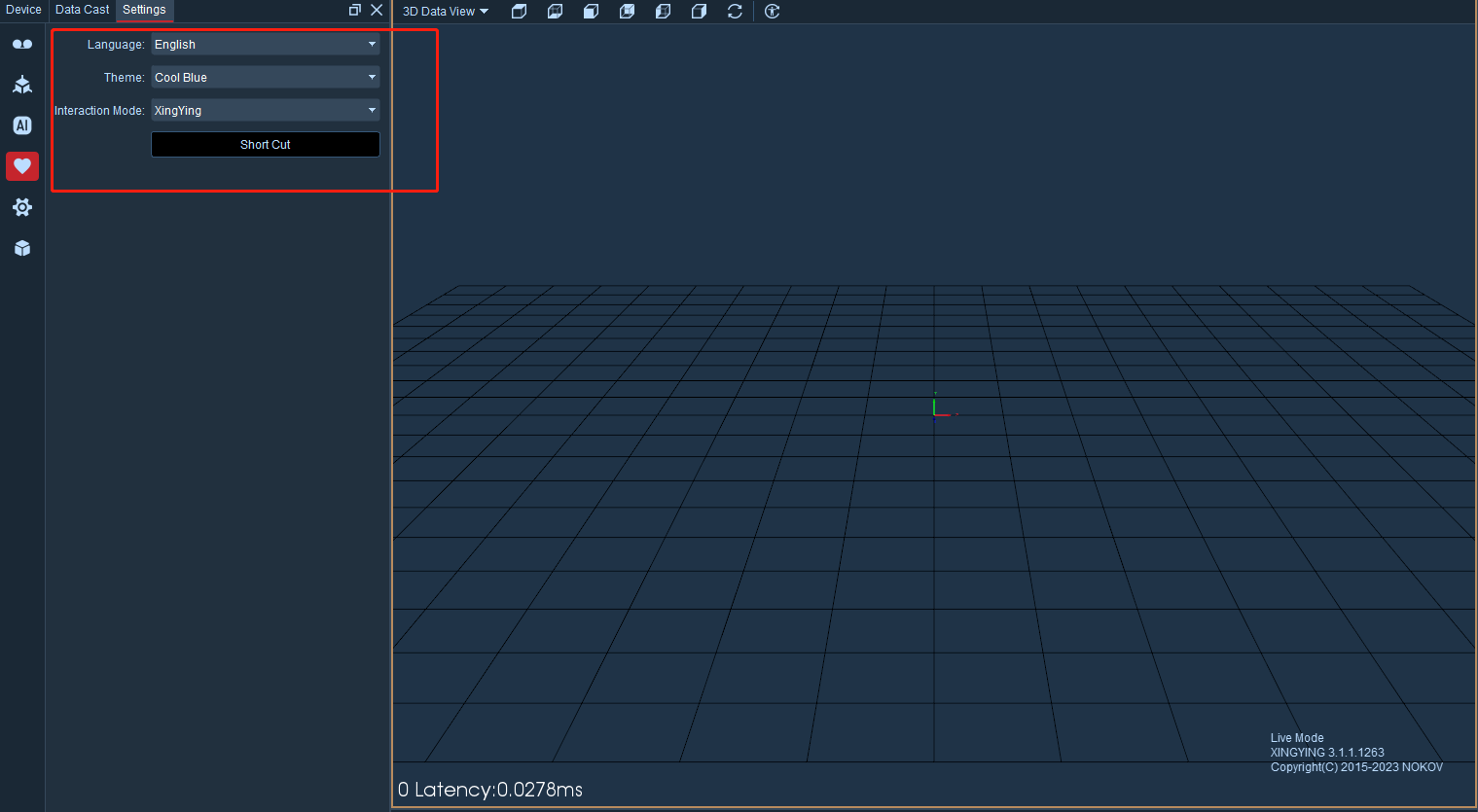Open the rigid body drone icon in the sidebar
The height and width of the screenshot is (812, 1478).
pyautogui.click(x=22, y=85)
